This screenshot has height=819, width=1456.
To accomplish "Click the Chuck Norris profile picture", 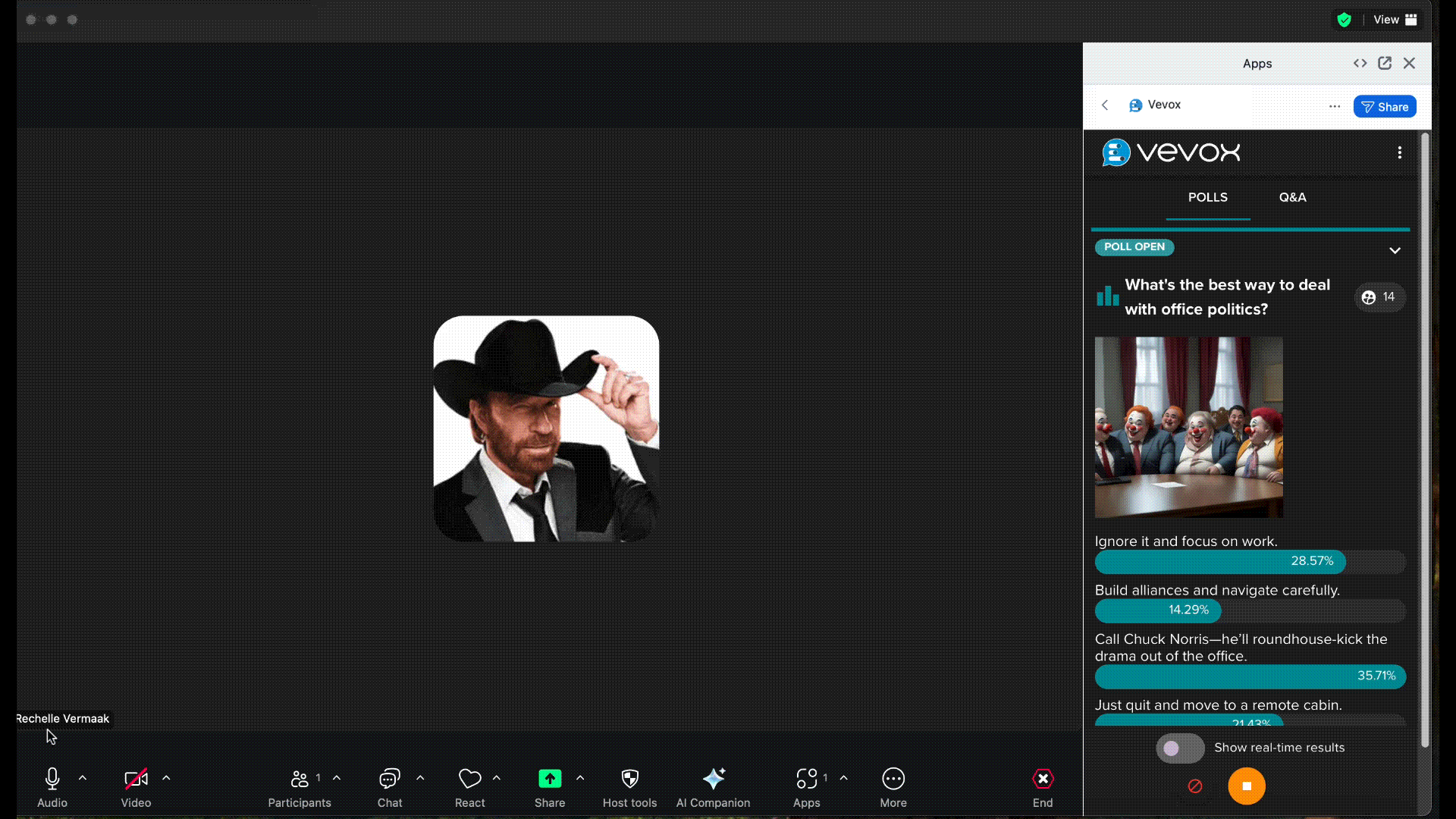I will pos(546,429).
